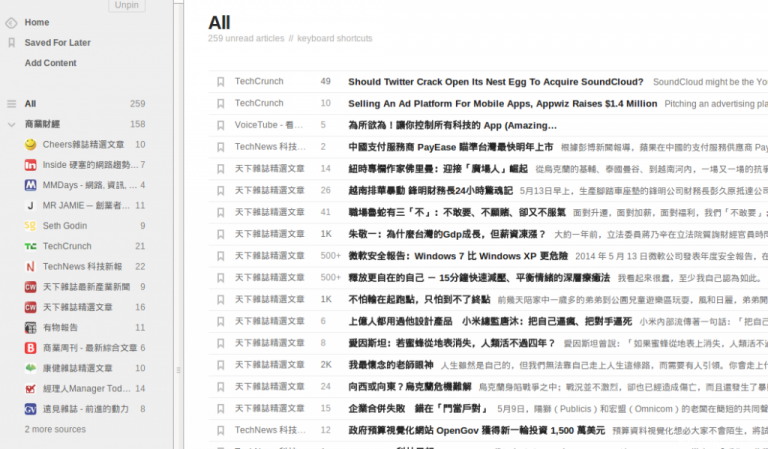Open 上億人都用過他設計產品 article title

point(490,321)
